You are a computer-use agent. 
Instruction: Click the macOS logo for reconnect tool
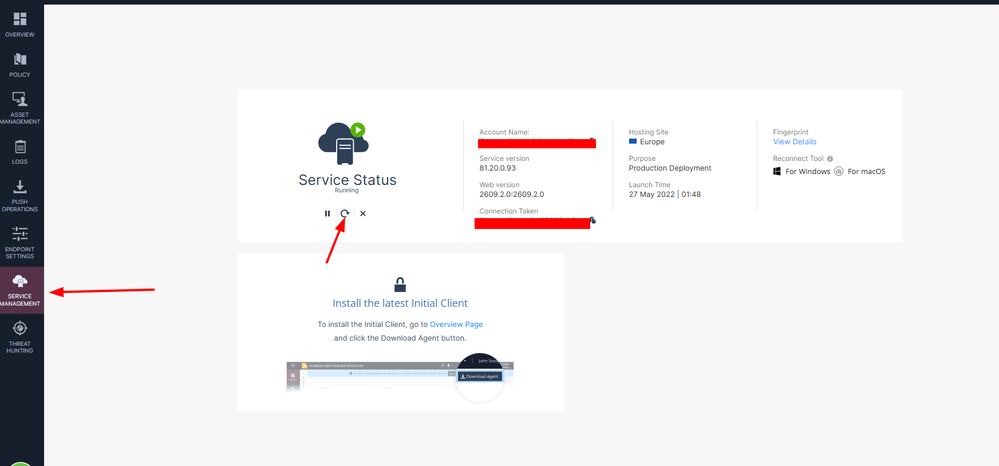[839, 171]
